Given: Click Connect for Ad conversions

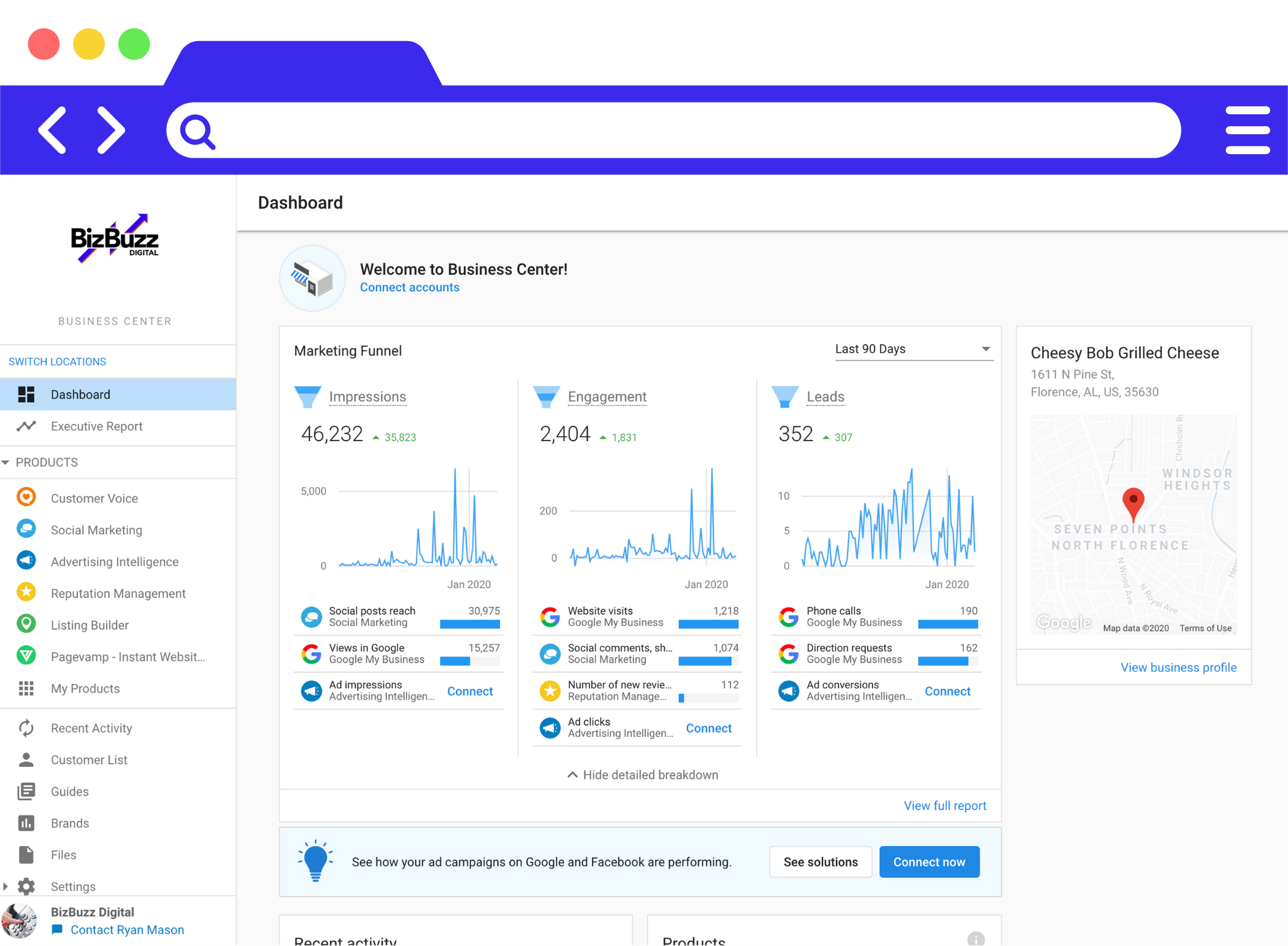Looking at the screenshot, I should [947, 691].
